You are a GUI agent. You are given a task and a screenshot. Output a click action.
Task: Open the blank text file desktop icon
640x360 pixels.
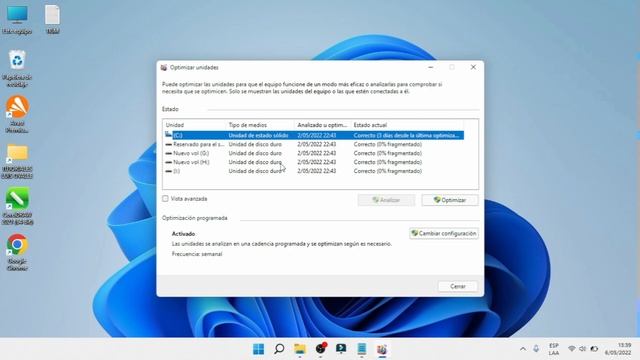click(52, 19)
